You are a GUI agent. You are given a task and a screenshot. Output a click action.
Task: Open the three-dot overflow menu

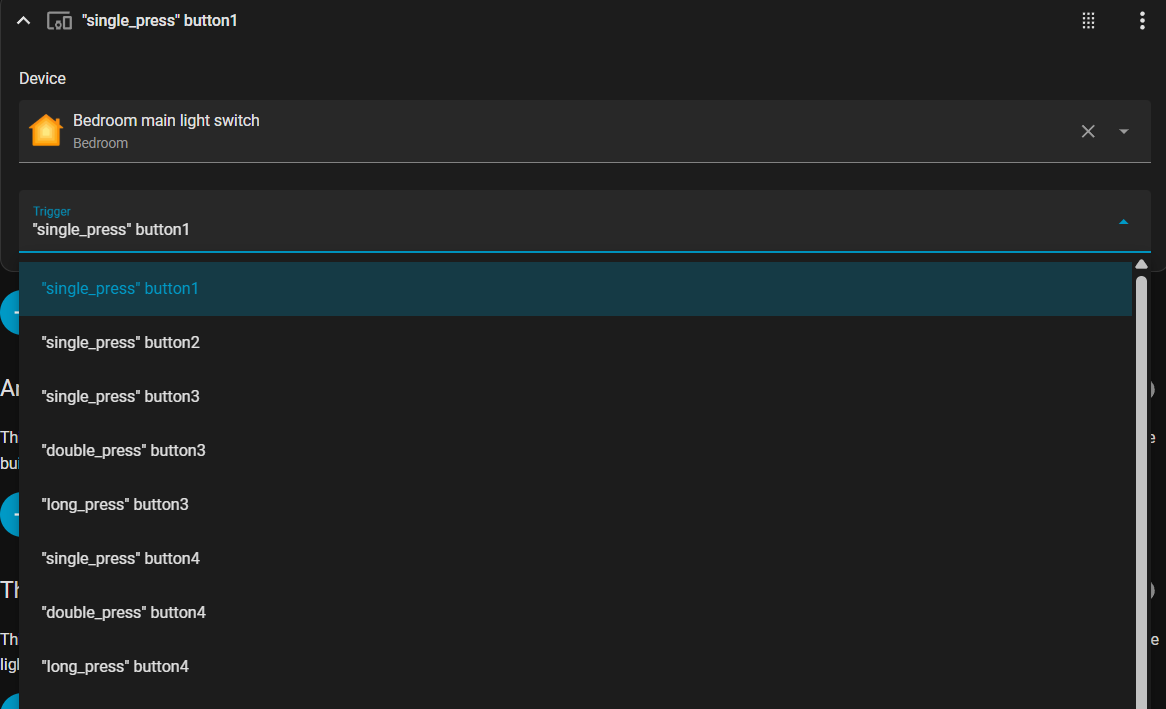[1142, 21]
